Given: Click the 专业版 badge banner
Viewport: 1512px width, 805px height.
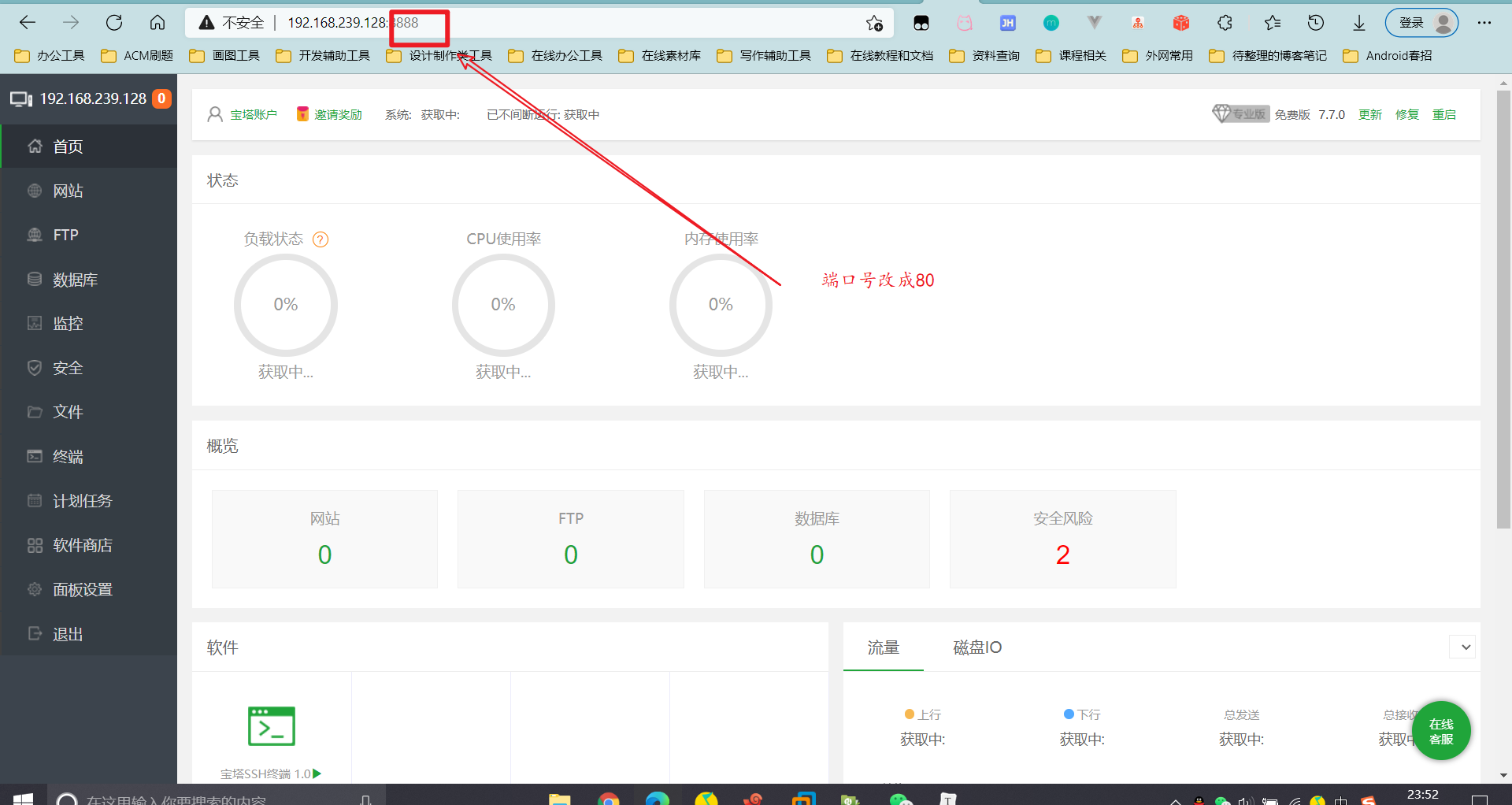Looking at the screenshot, I should click(x=1240, y=113).
